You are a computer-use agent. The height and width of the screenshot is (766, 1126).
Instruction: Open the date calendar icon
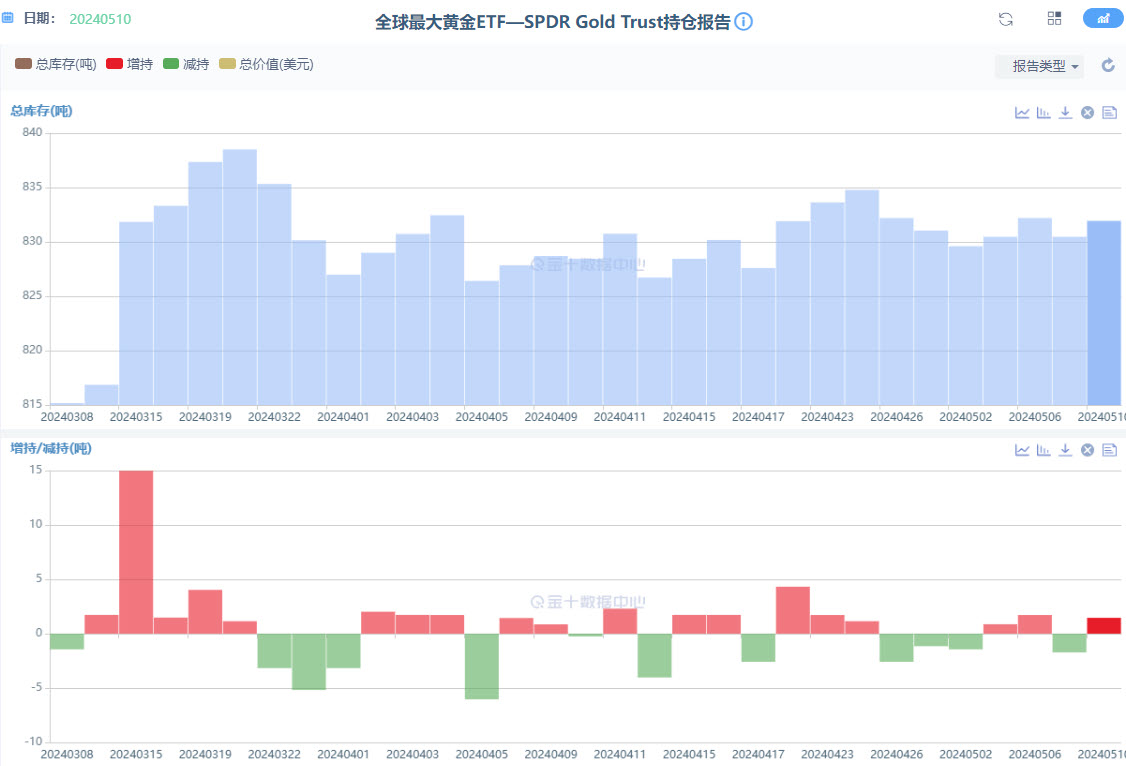7,18
